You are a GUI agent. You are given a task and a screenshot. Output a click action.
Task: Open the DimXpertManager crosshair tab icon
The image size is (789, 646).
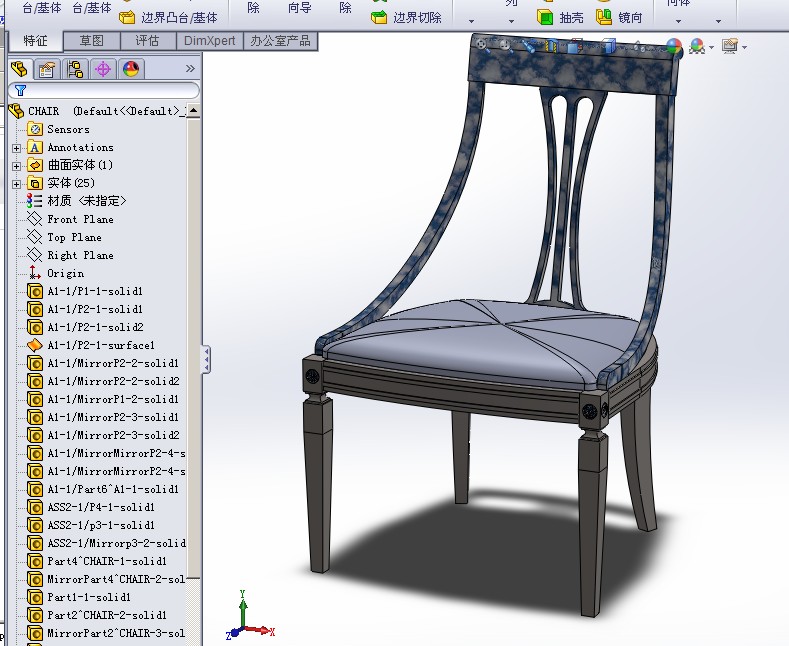(103, 69)
